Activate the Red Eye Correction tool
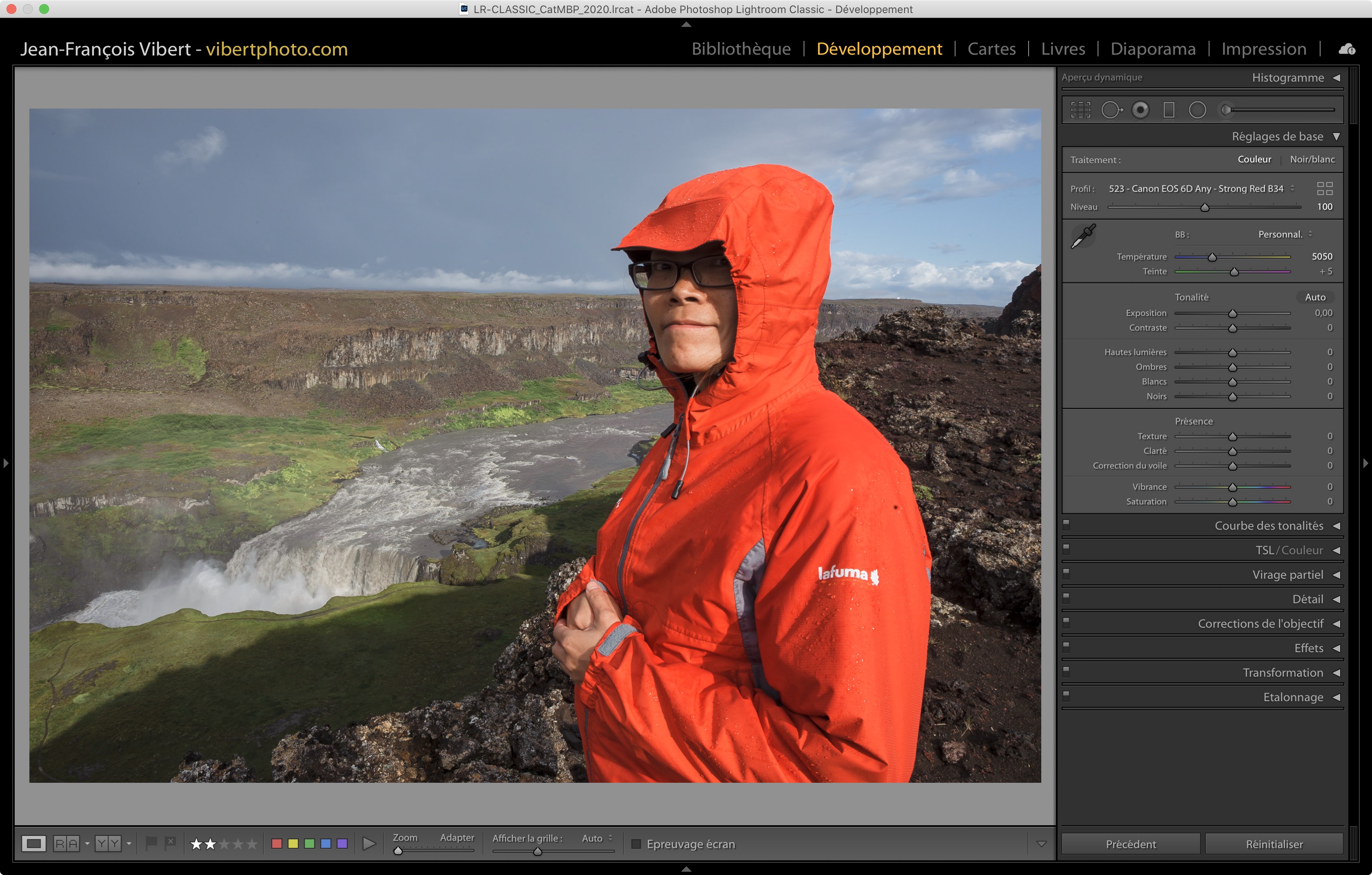This screenshot has width=1372, height=875. (x=1140, y=110)
